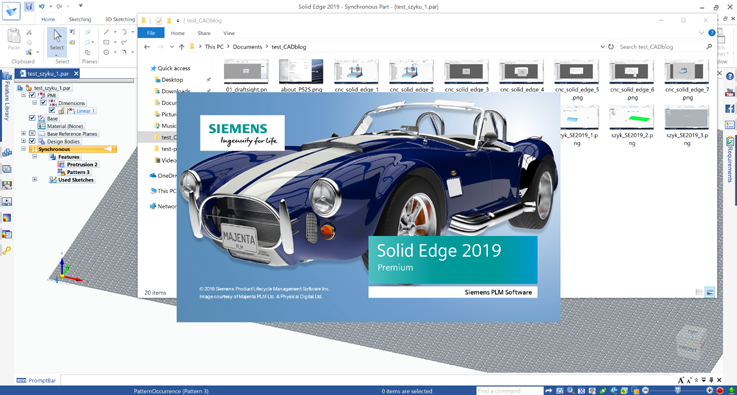Click the red record button in status bar

tap(720, 391)
